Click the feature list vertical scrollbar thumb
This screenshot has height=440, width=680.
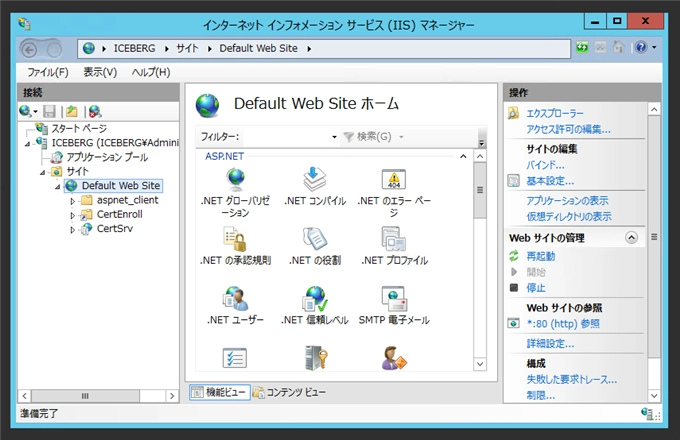[480, 190]
